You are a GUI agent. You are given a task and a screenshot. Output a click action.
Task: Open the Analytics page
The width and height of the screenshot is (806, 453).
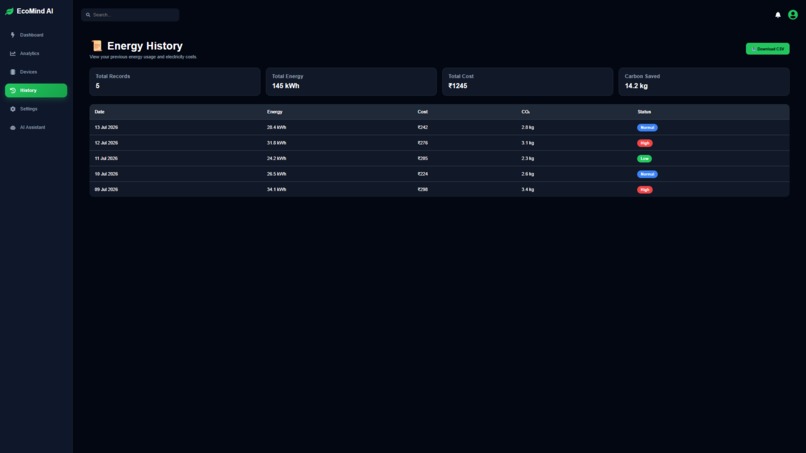(x=36, y=53)
